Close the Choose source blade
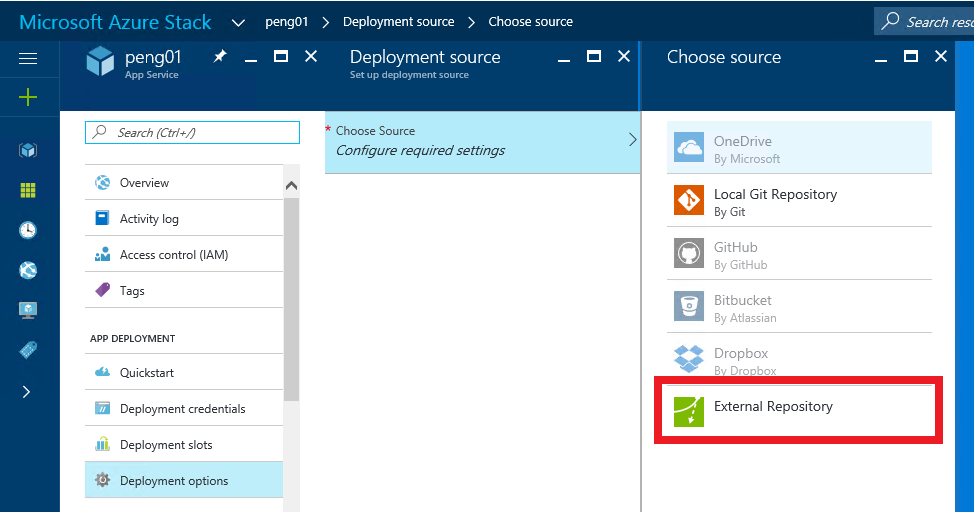This screenshot has width=974, height=512. (x=941, y=57)
